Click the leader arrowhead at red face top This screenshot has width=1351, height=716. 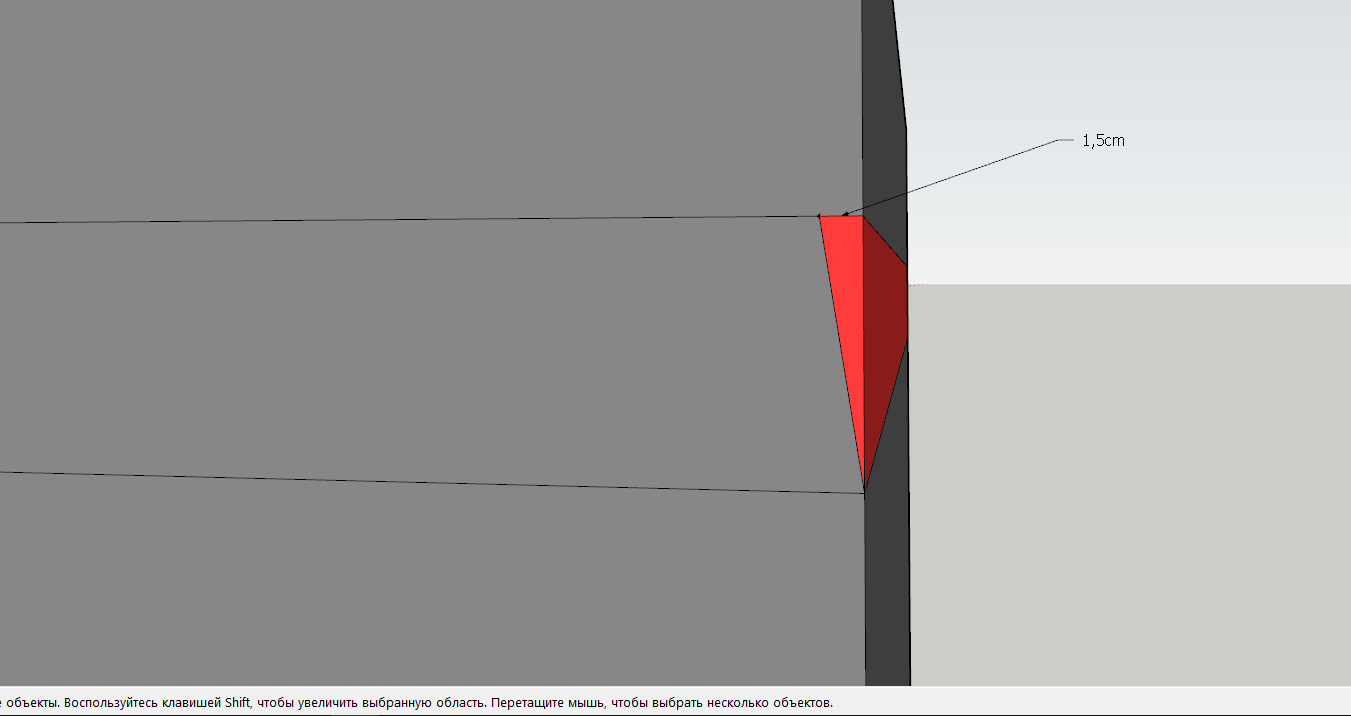point(847,213)
